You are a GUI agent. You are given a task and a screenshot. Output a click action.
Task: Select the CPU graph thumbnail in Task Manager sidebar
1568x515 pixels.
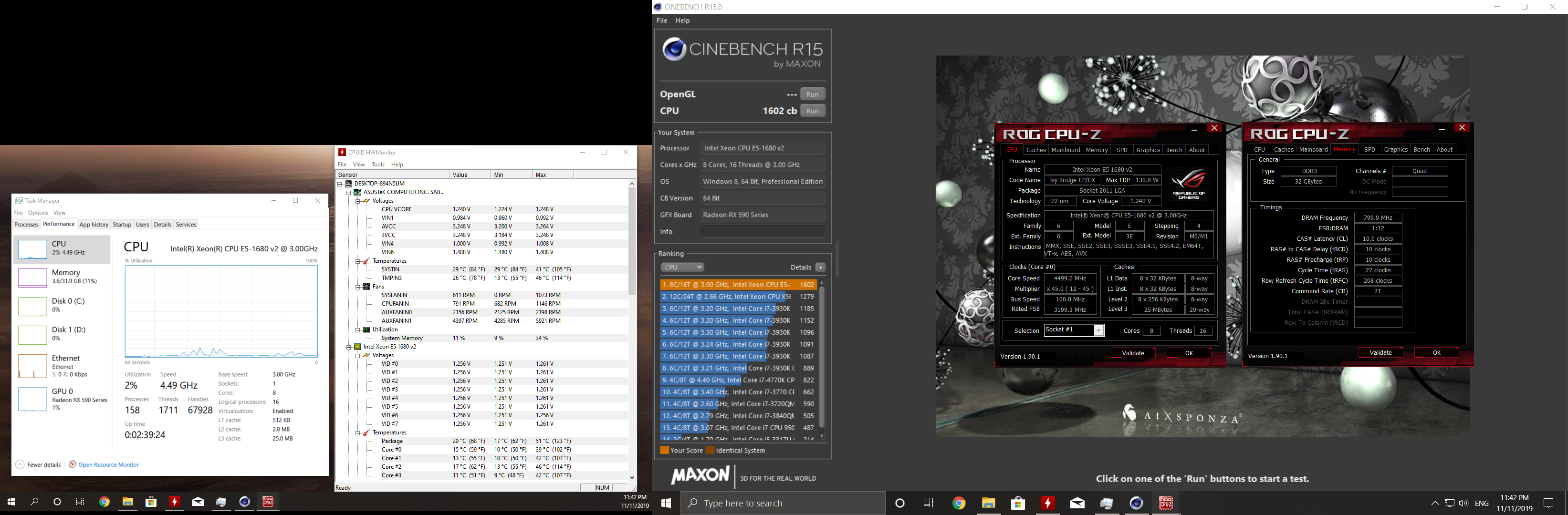[32, 249]
